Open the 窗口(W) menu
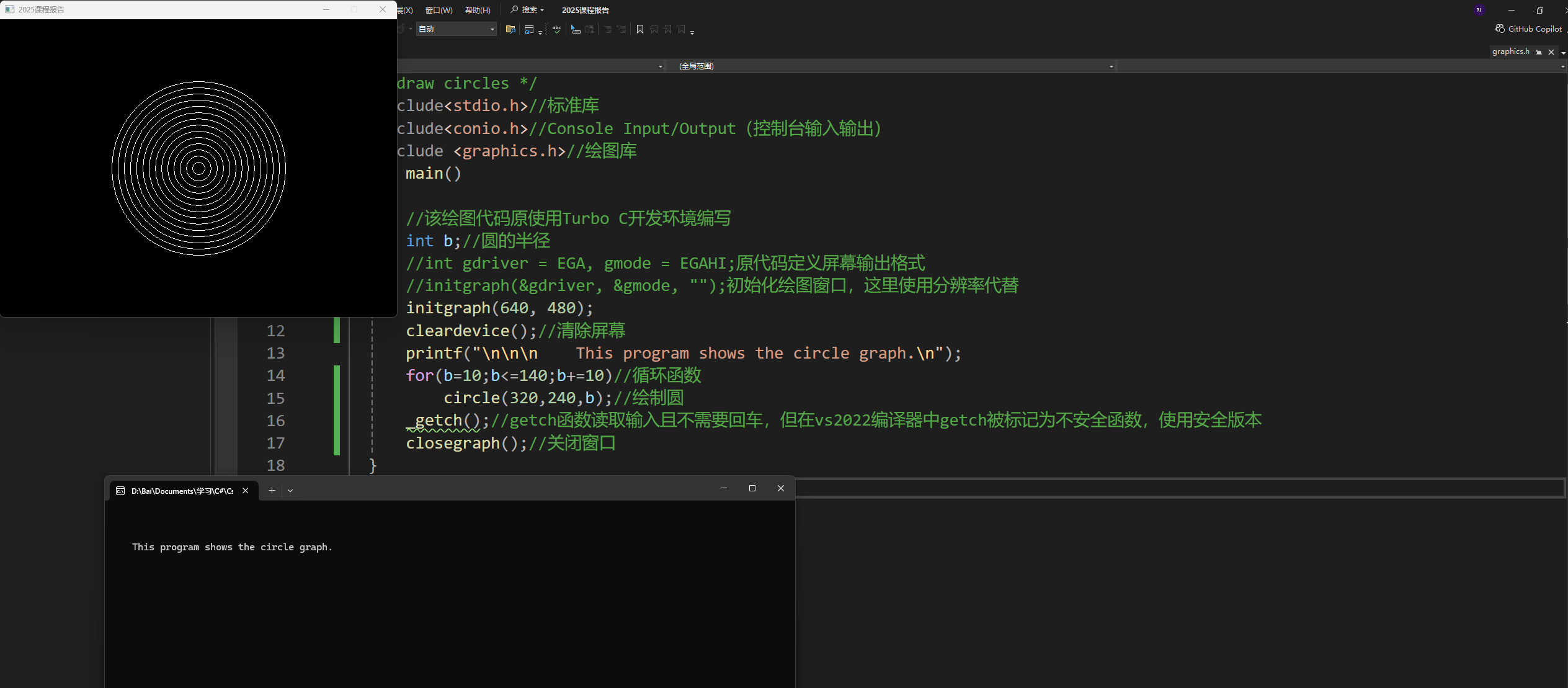Screen dimensions: 1568x688 click(x=439, y=10)
